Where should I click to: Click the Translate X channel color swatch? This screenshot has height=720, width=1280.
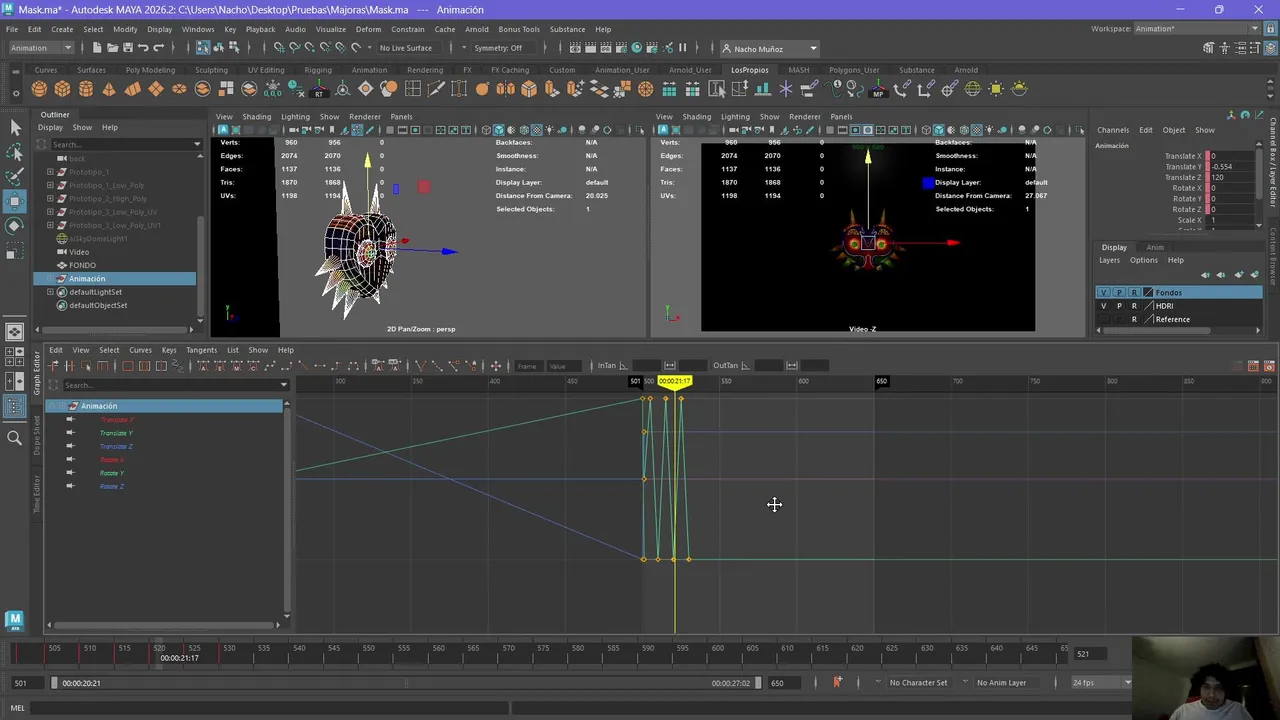1208,156
